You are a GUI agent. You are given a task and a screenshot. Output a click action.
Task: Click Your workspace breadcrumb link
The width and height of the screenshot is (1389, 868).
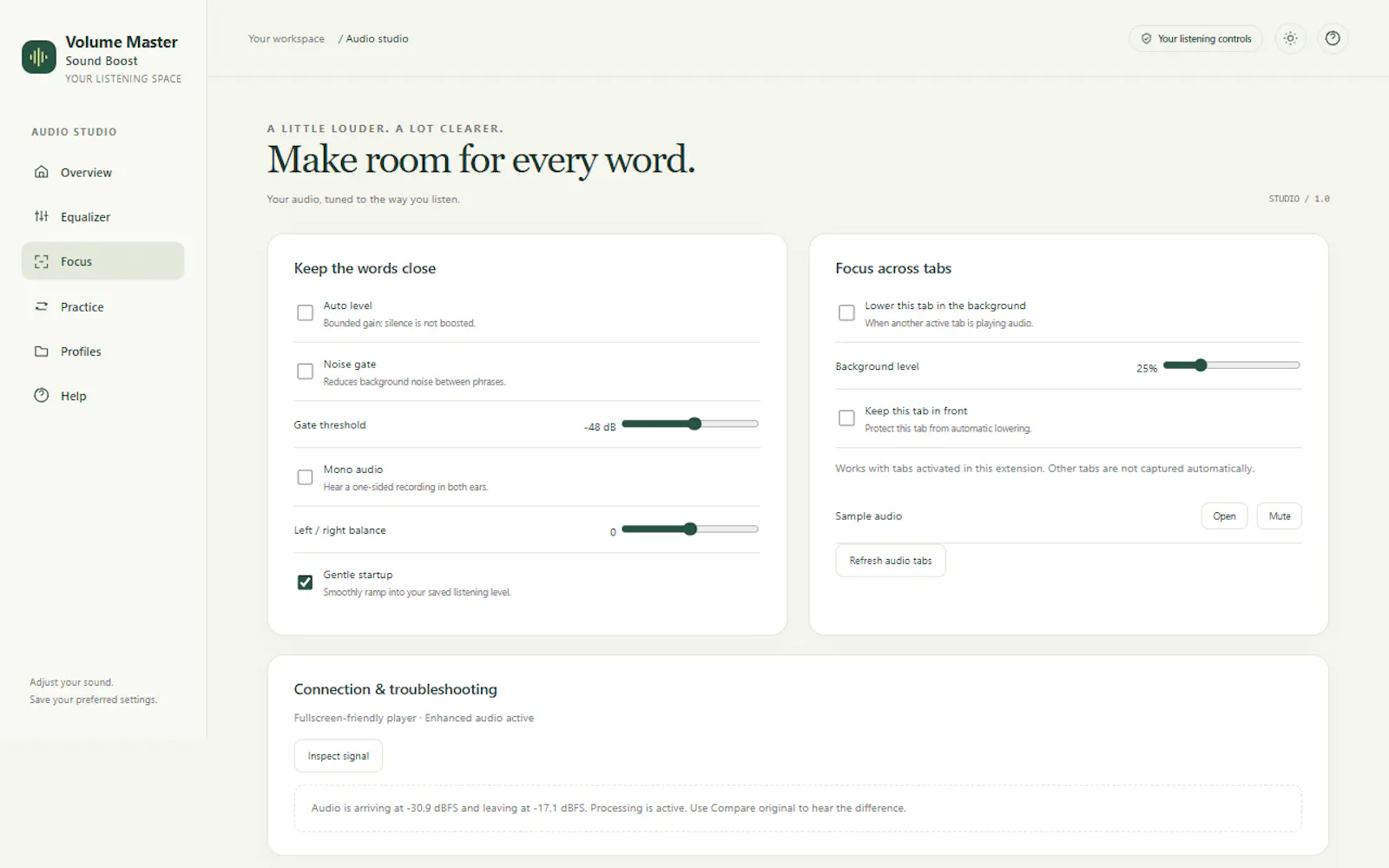[286, 39]
